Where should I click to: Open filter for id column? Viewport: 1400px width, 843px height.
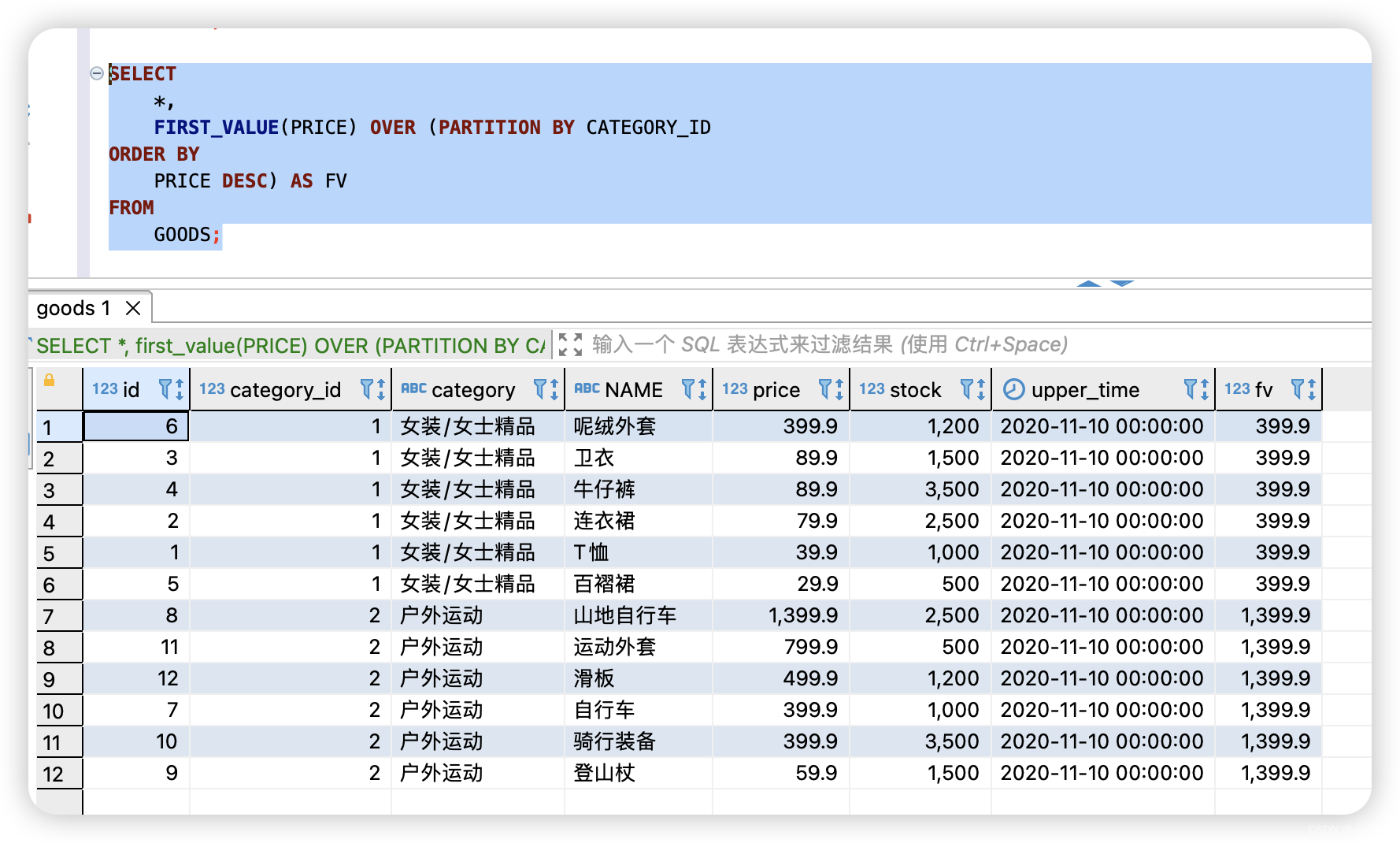[x=165, y=388]
